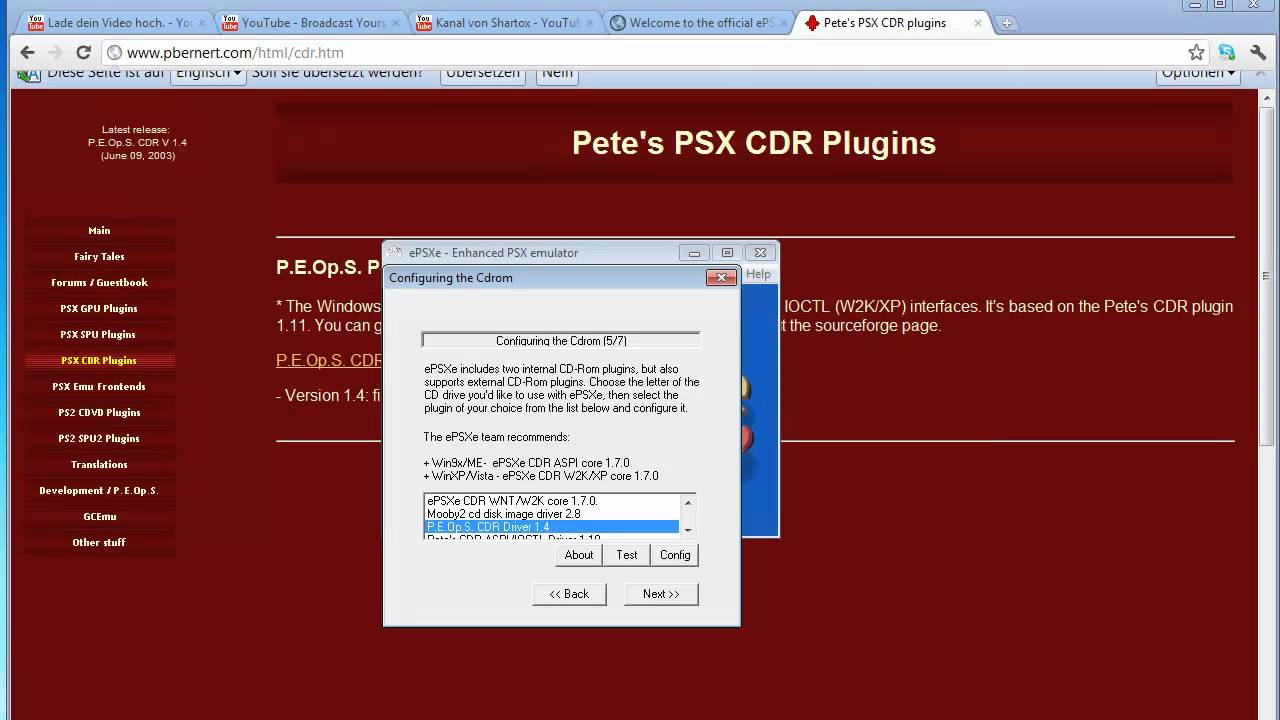
Task: Open 'GCEmu' sidebar link
Action: click(99, 517)
